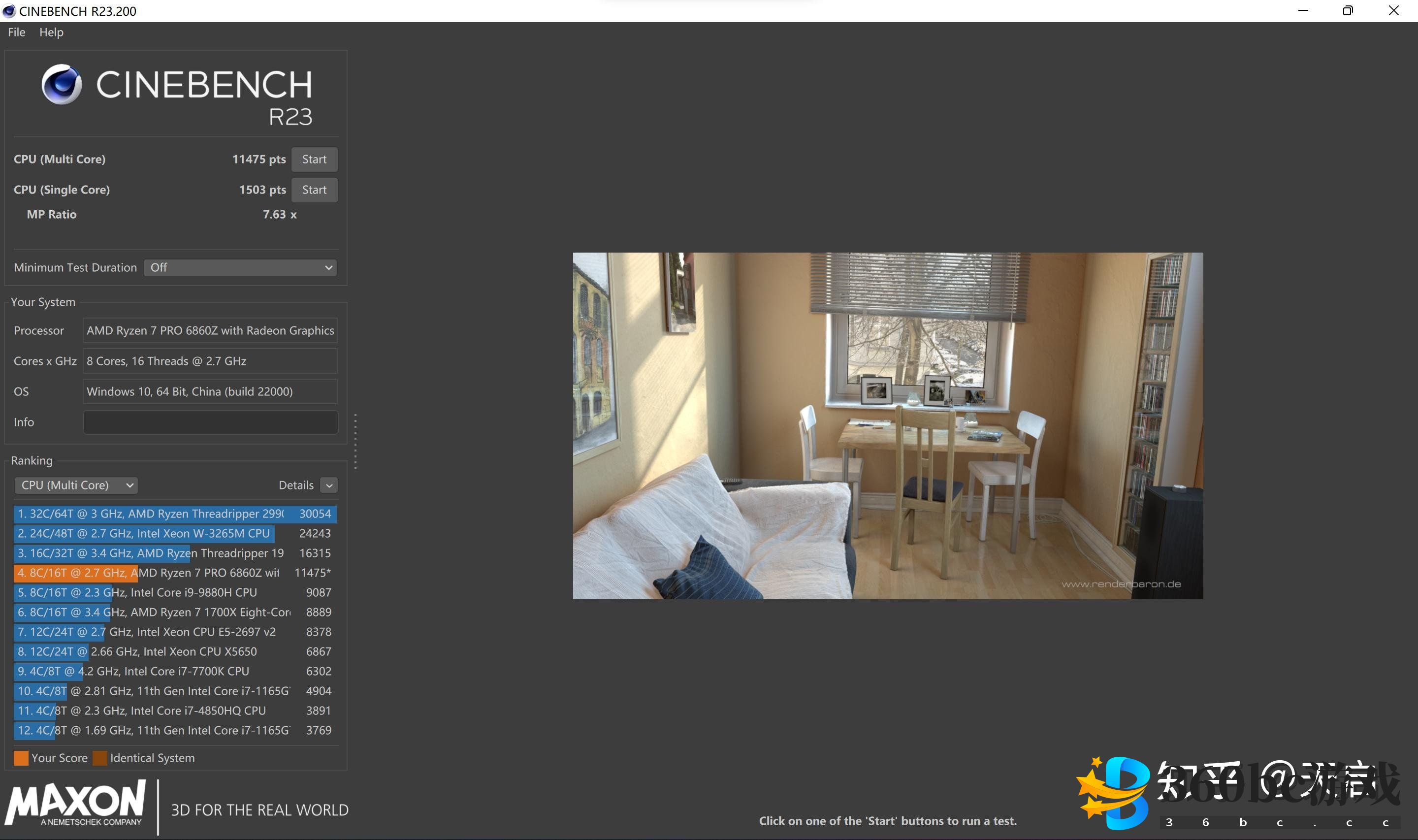
Task: Select the Ryzen 7 PRO 6860Z ranking row
Action: (174, 573)
